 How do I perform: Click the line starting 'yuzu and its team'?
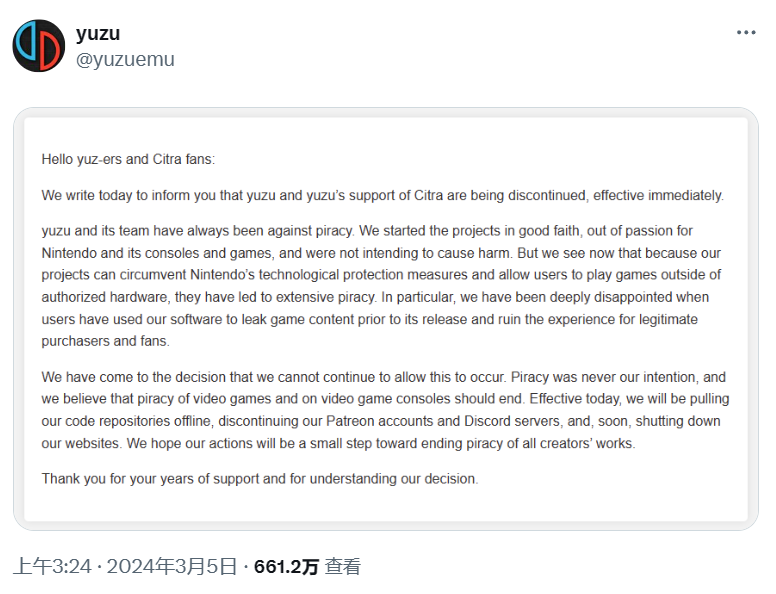(367, 231)
